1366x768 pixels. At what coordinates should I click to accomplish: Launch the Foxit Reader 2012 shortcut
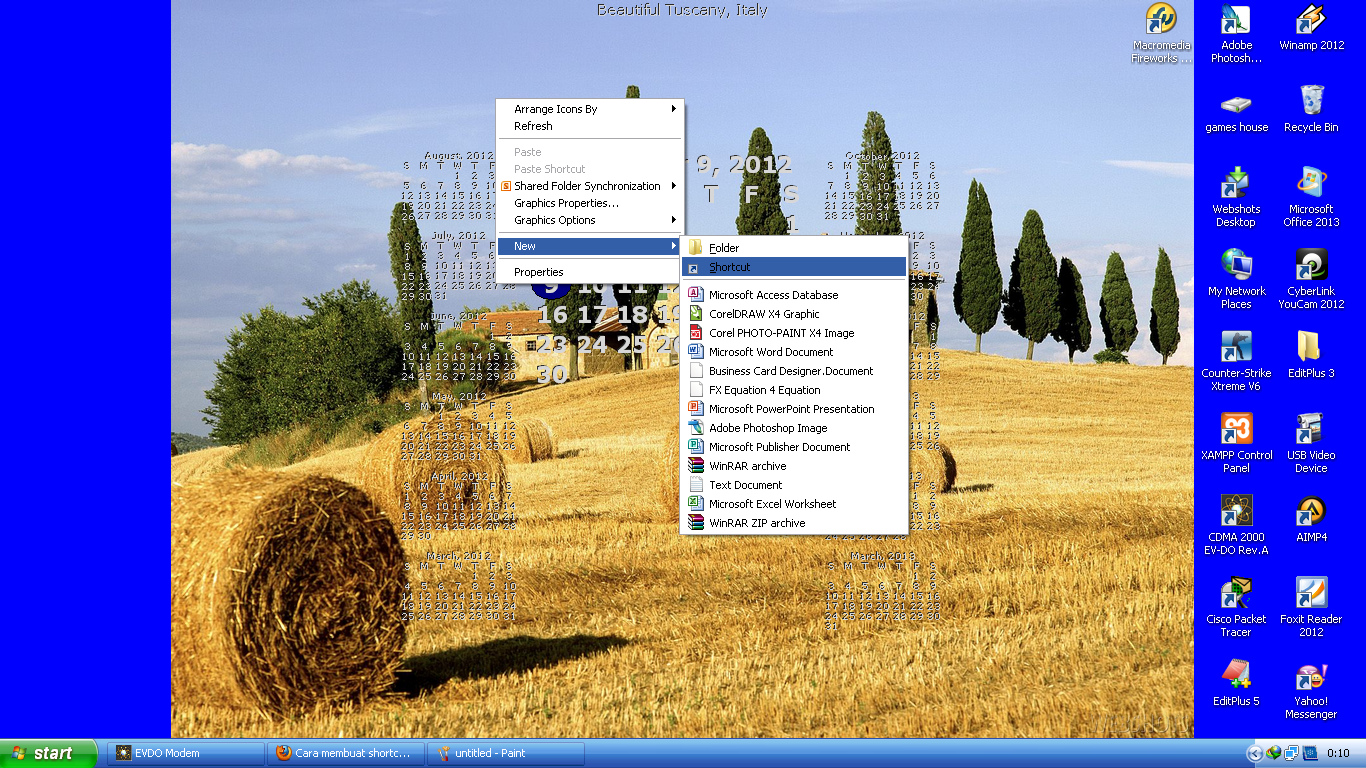click(1311, 608)
